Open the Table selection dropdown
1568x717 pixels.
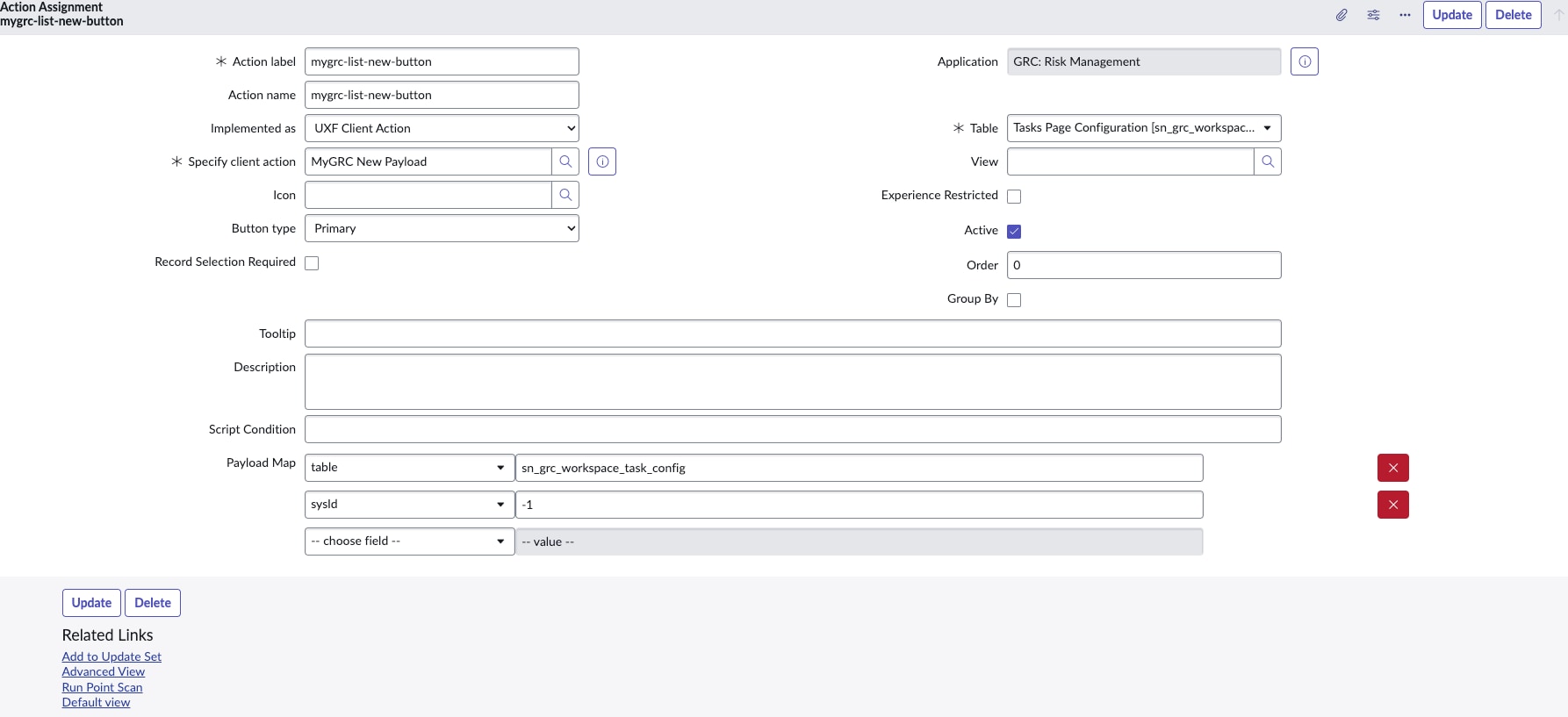tap(1143, 128)
